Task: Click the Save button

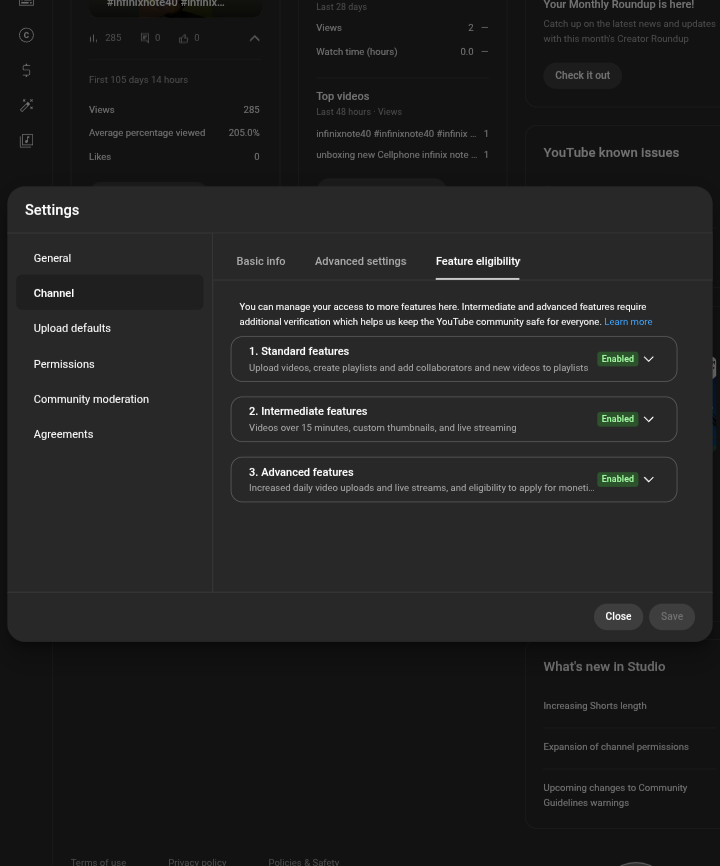Action: pyautogui.click(x=671, y=616)
